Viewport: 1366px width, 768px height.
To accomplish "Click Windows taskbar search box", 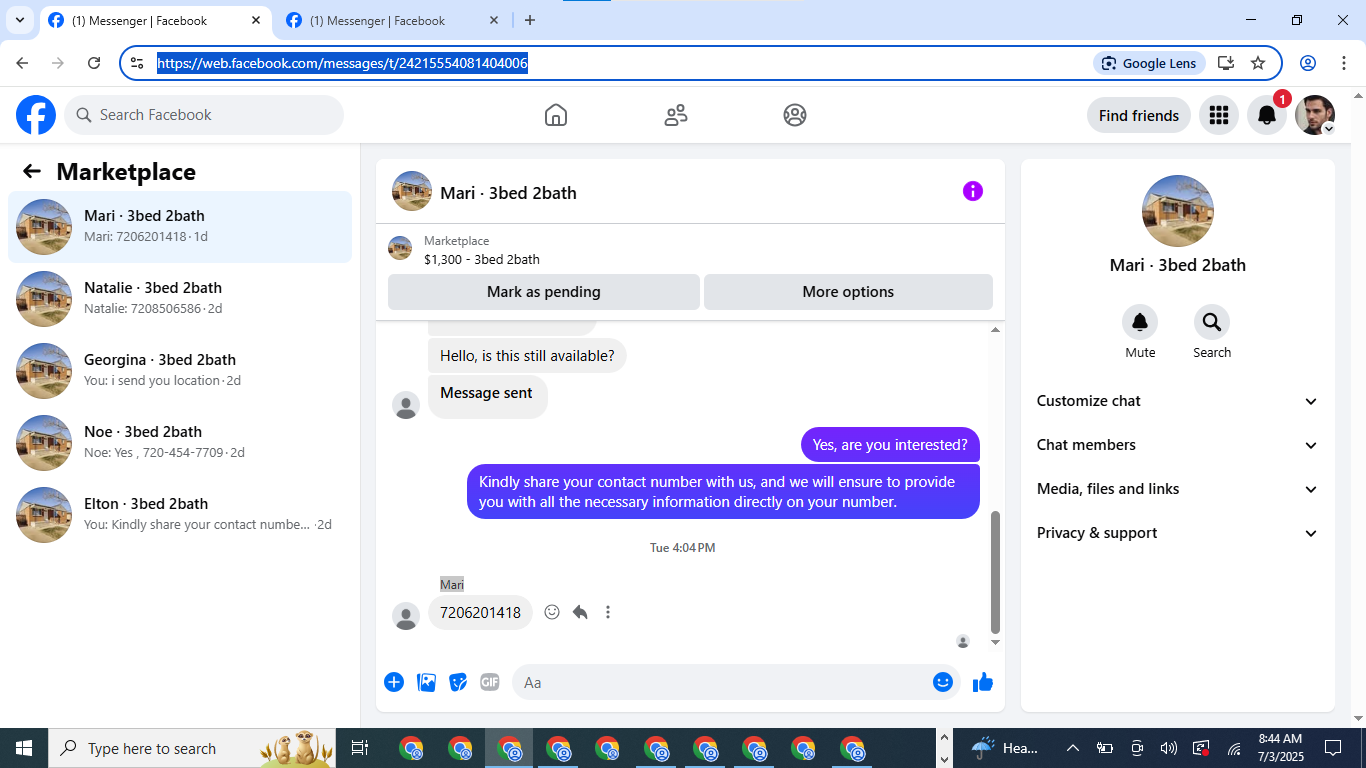I will coord(192,748).
